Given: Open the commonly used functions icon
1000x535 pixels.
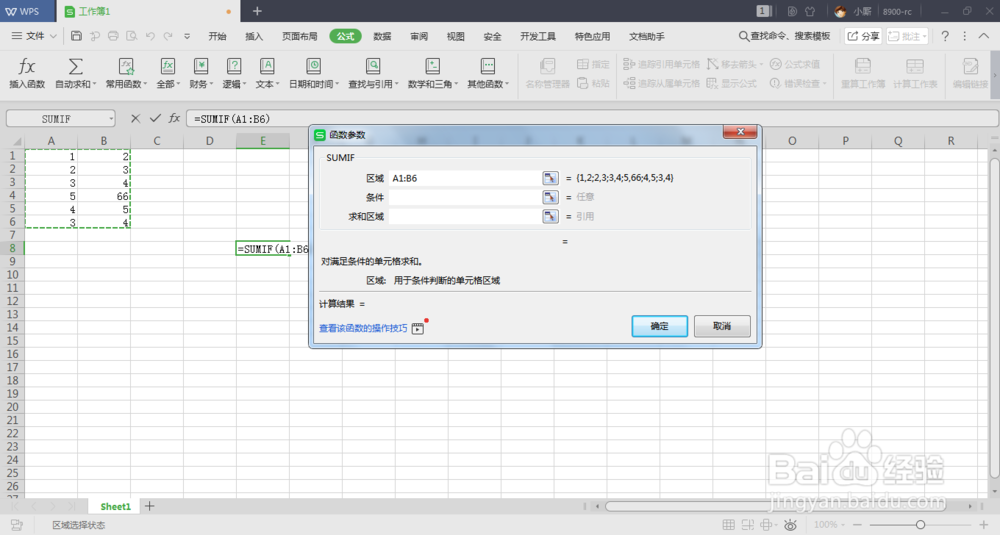Looking at the screenshot, I should tap(126, 66).
